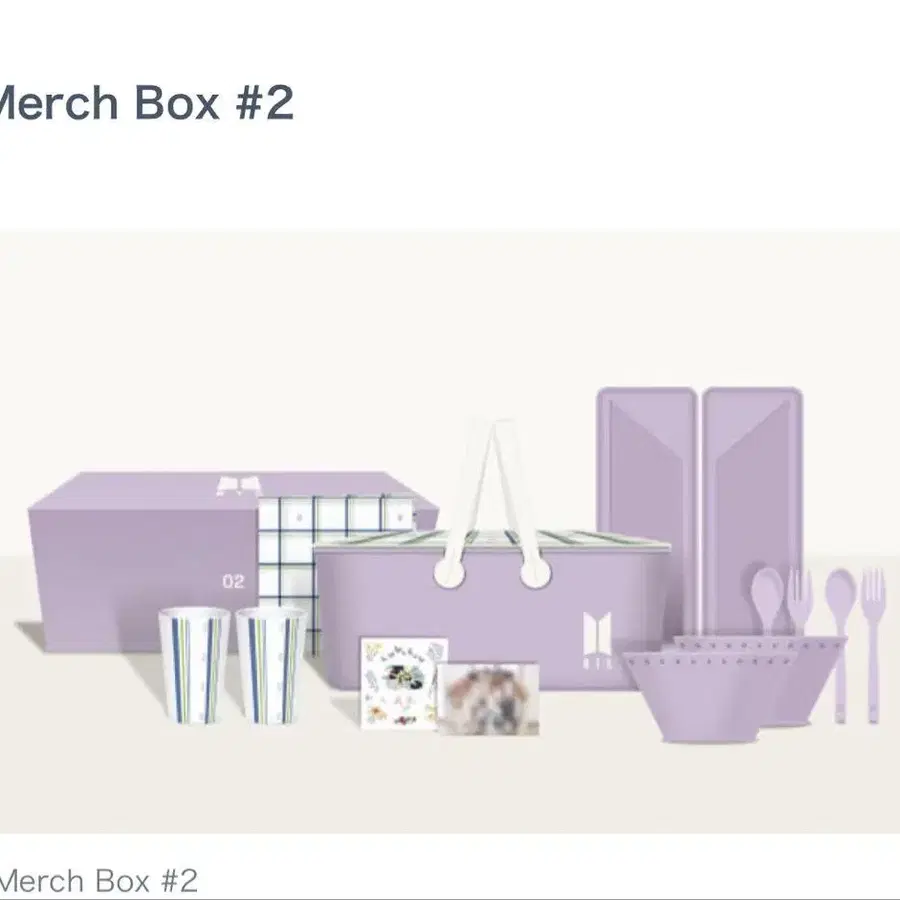Click the right striped paper cup
The width and height of the screenshot is (900, 900).
[x=271, y=666]
